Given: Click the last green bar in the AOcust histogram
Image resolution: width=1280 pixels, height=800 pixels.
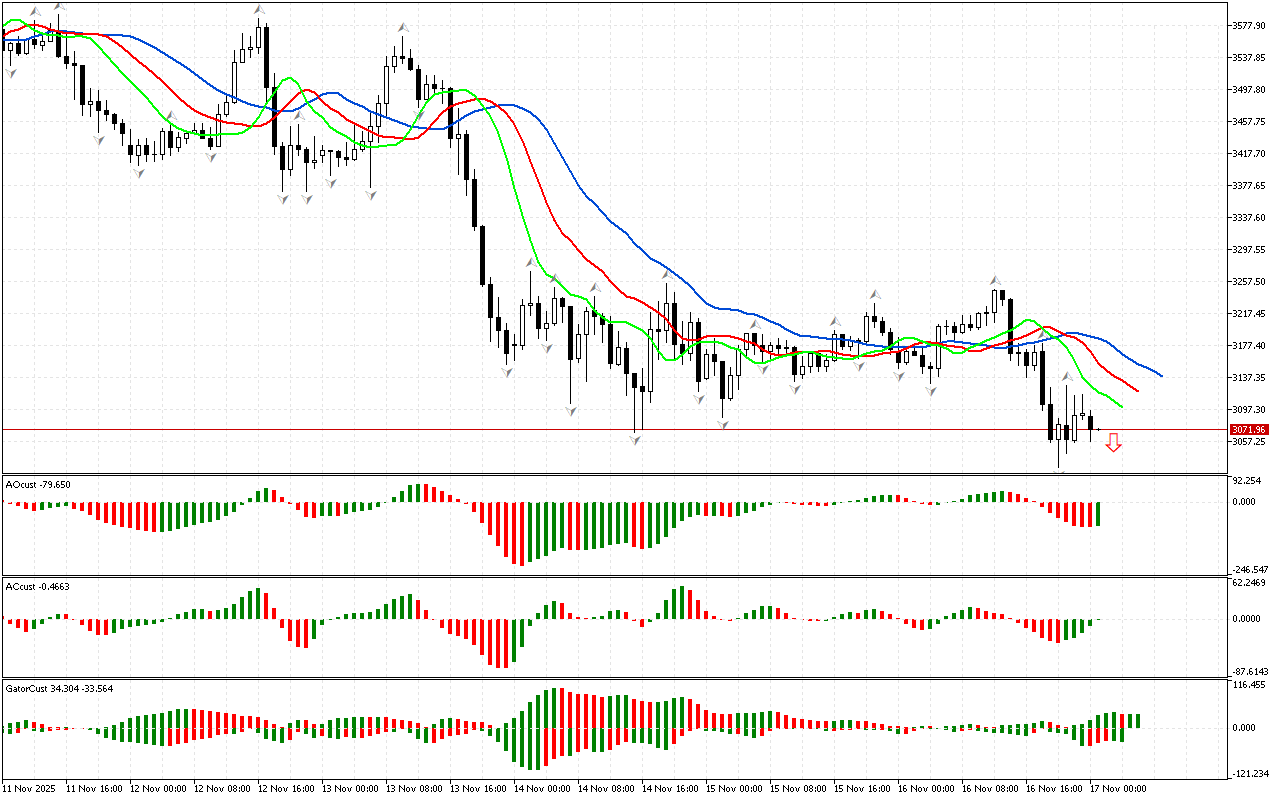Looking at the screenshot, I should click(1097, 514).
